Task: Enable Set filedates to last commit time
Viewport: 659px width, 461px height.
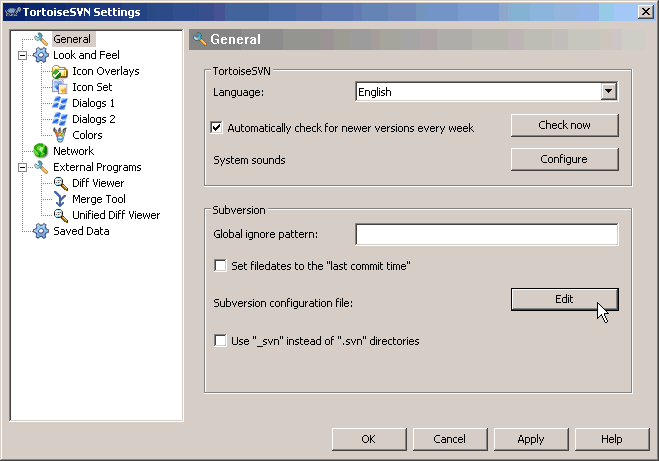Action: point(220,266)
